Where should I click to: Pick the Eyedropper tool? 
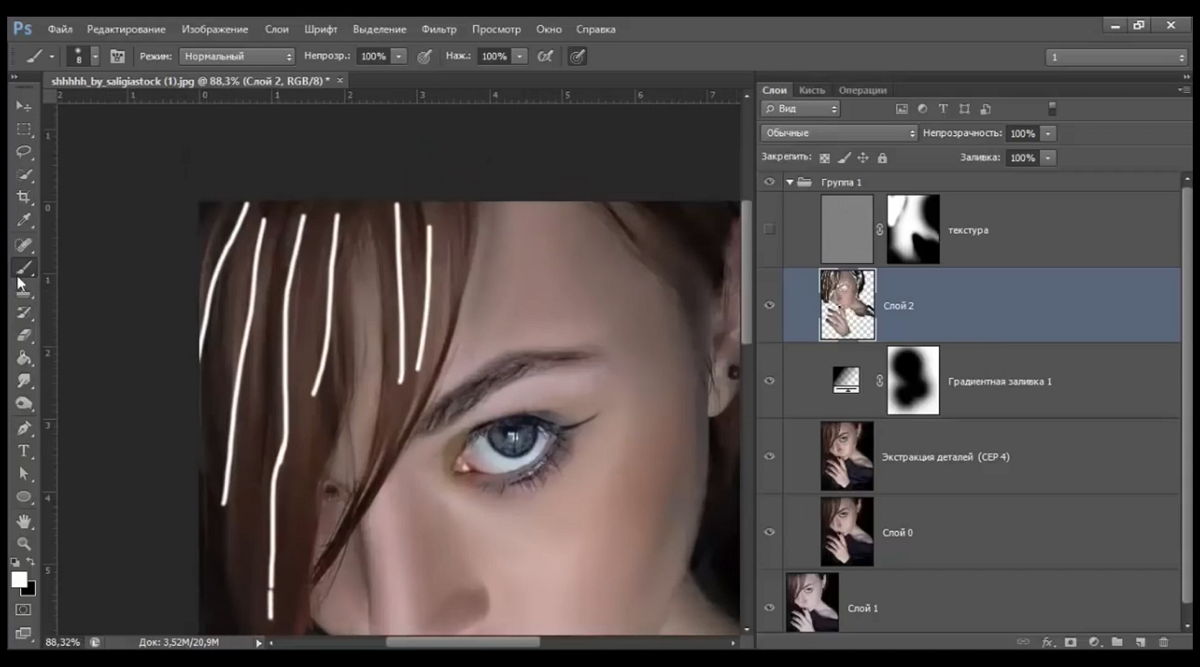(24, 221)
